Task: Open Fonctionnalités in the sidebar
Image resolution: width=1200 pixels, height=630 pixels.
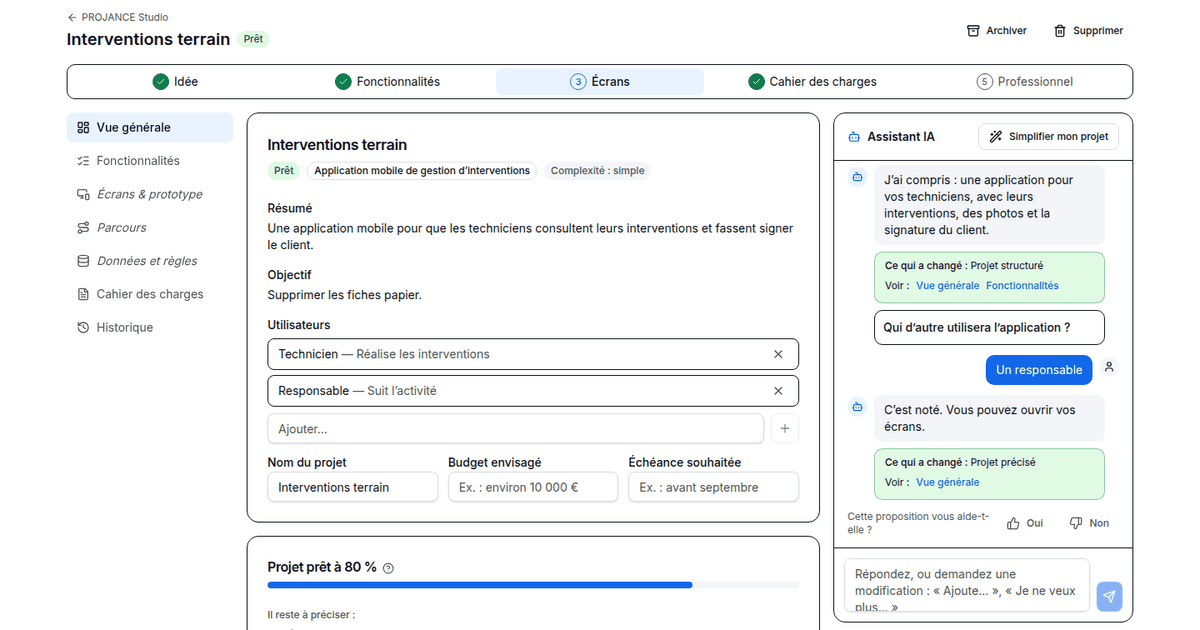Action: point(150,161)
